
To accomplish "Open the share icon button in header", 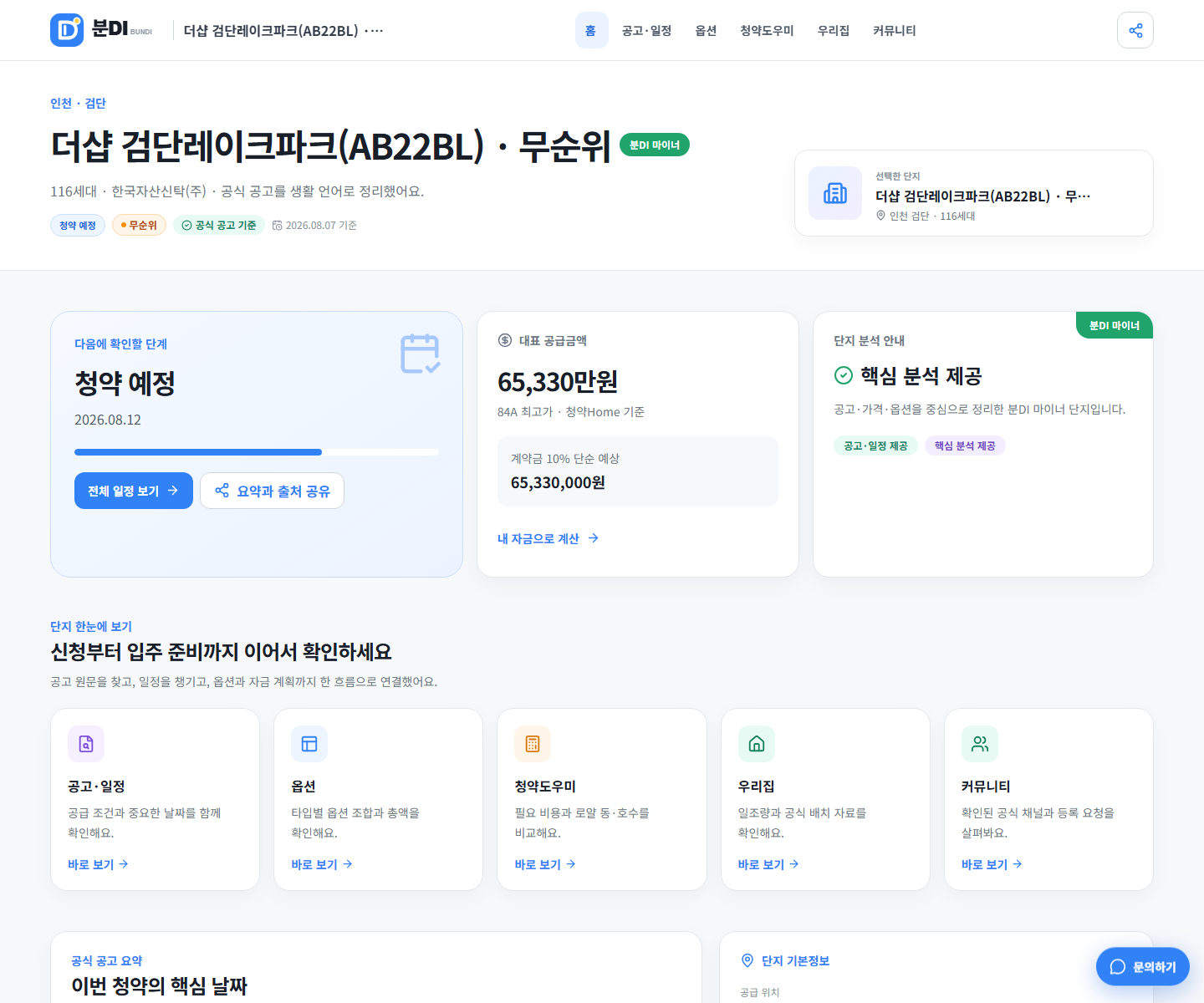I will 1135,30.
